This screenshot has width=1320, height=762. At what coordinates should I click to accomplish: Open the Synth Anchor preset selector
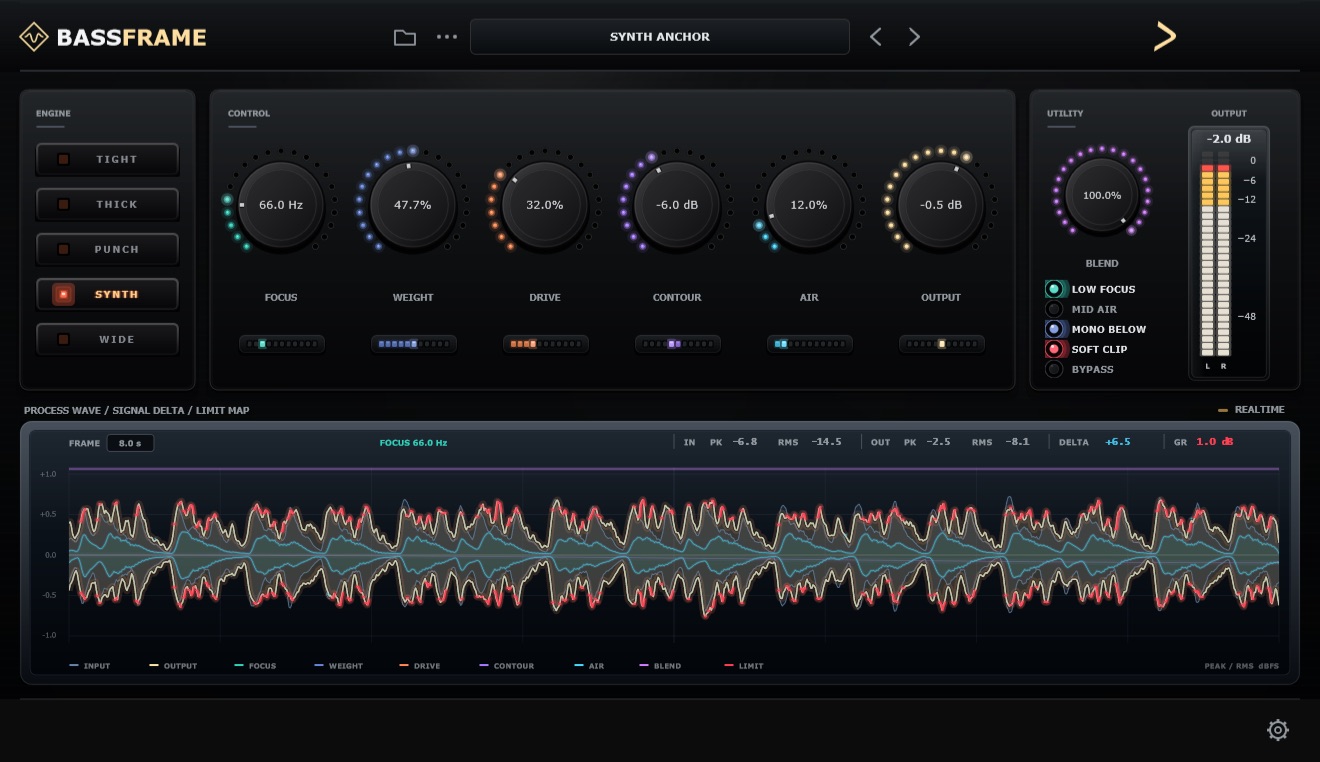tap(660, 37)
